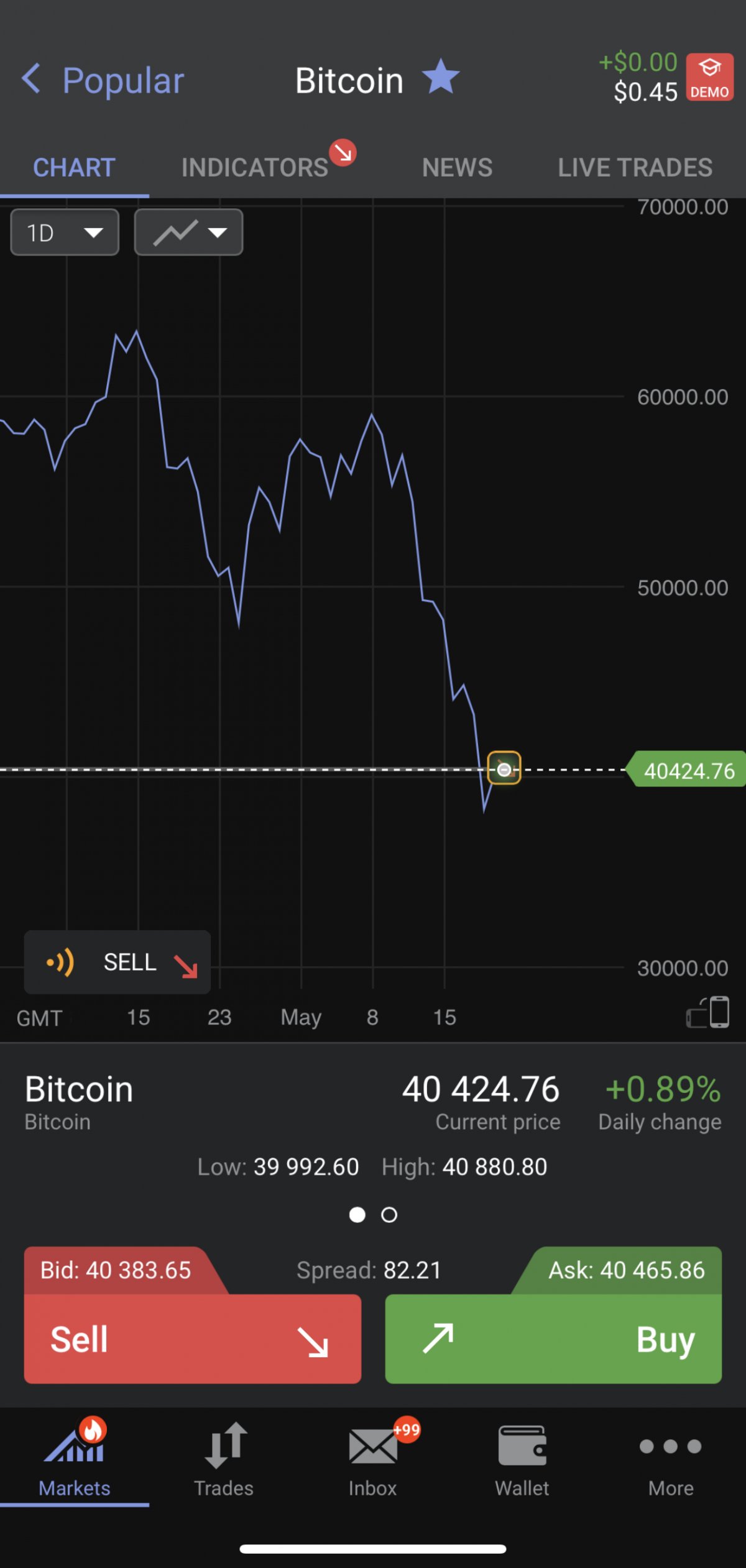Go to Trades in bottom bar
Viewport: 746px width, 1568px height.
click(224, 1459)
